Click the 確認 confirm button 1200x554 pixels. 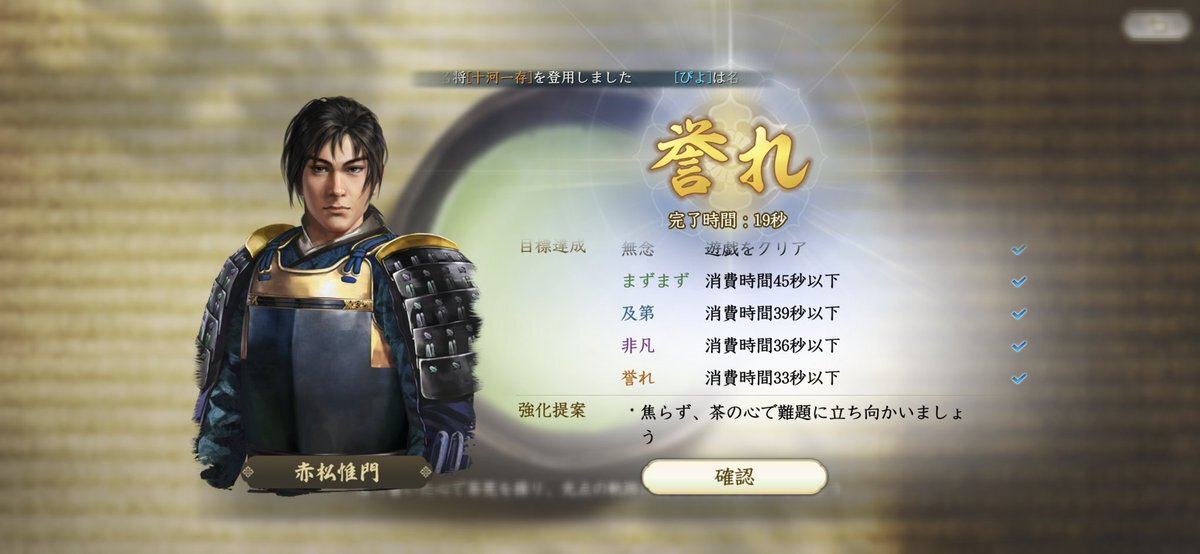pyautogui.click(x=734, y=477)
